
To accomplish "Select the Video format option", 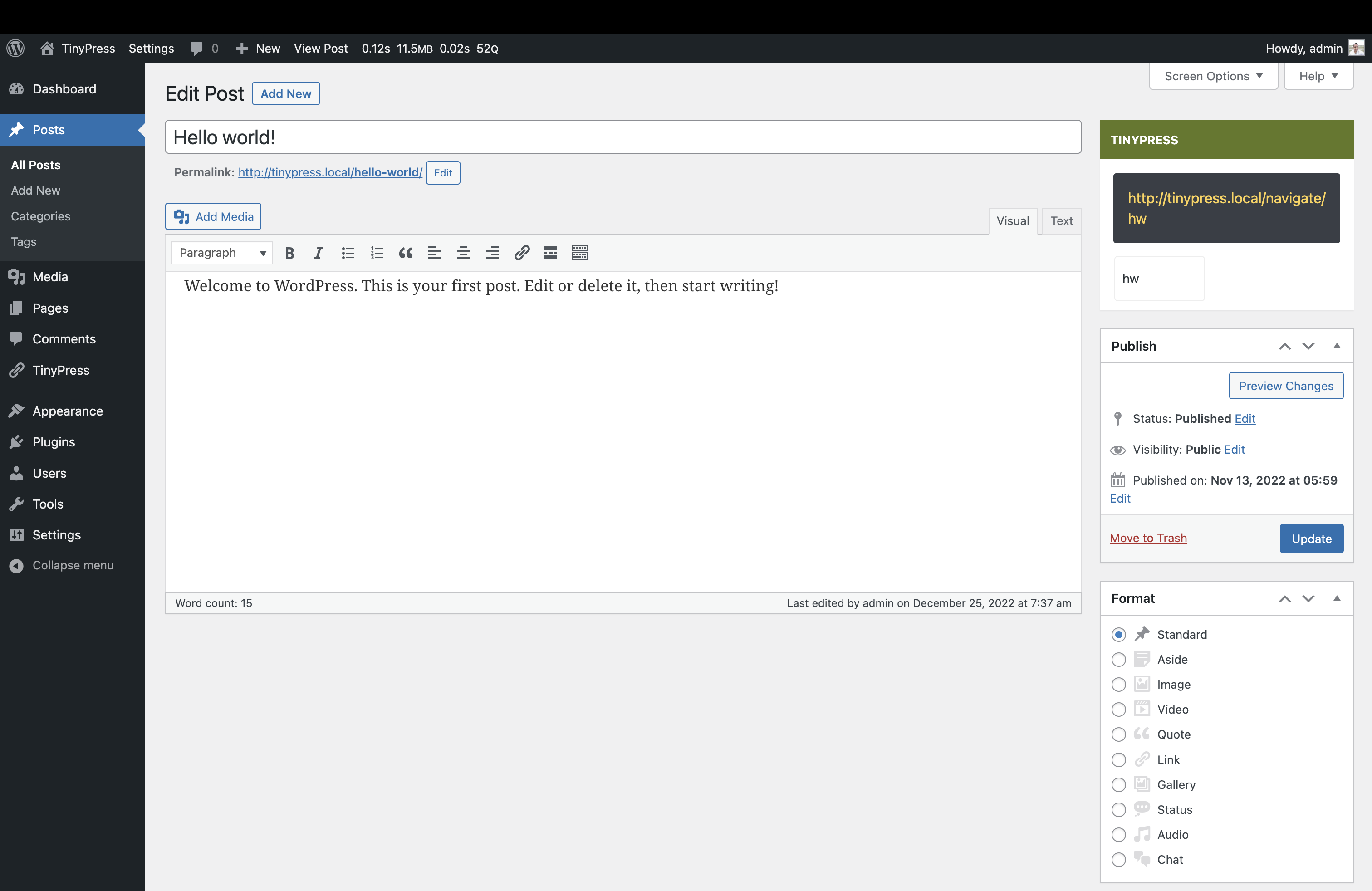I will [1118, 710].
